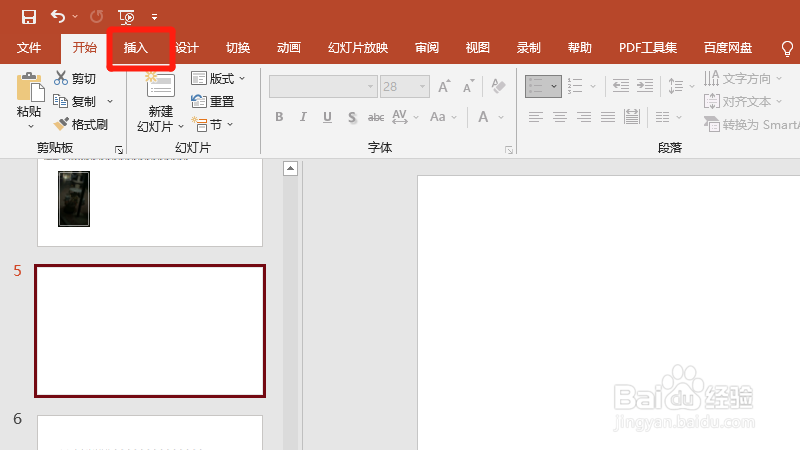This screenshot has width=800, height=450.
Task: Click character spacing AV icon
Action: point(400,117)
